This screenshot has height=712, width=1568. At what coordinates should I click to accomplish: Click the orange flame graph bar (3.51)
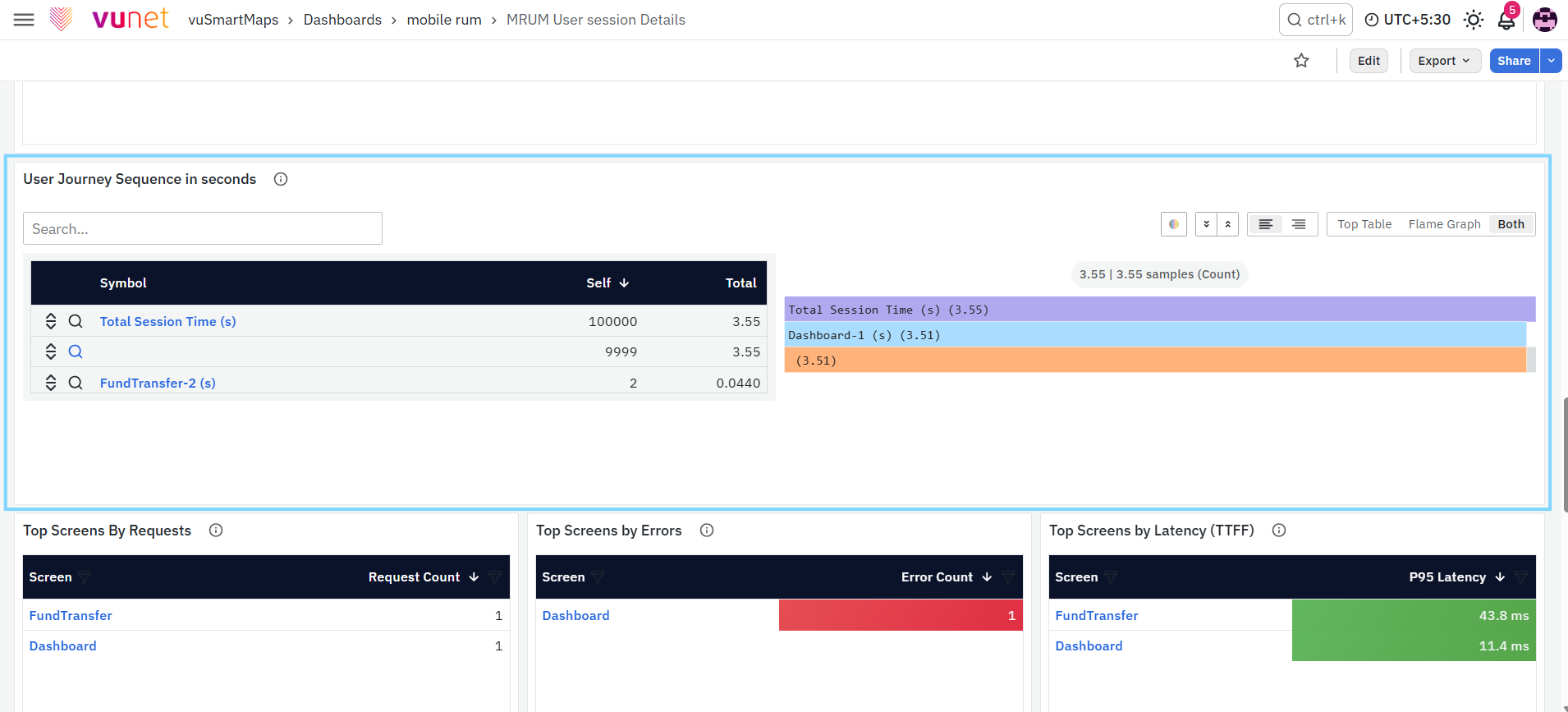[1155, 360]
